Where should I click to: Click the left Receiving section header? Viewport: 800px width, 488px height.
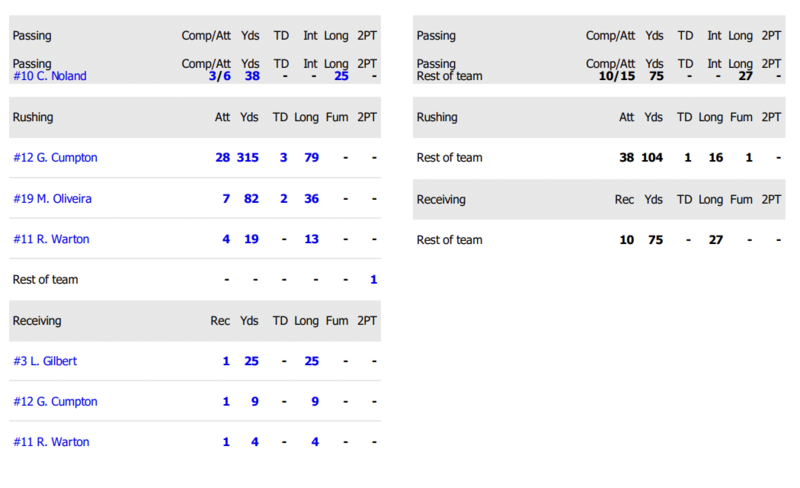(37, 321)
